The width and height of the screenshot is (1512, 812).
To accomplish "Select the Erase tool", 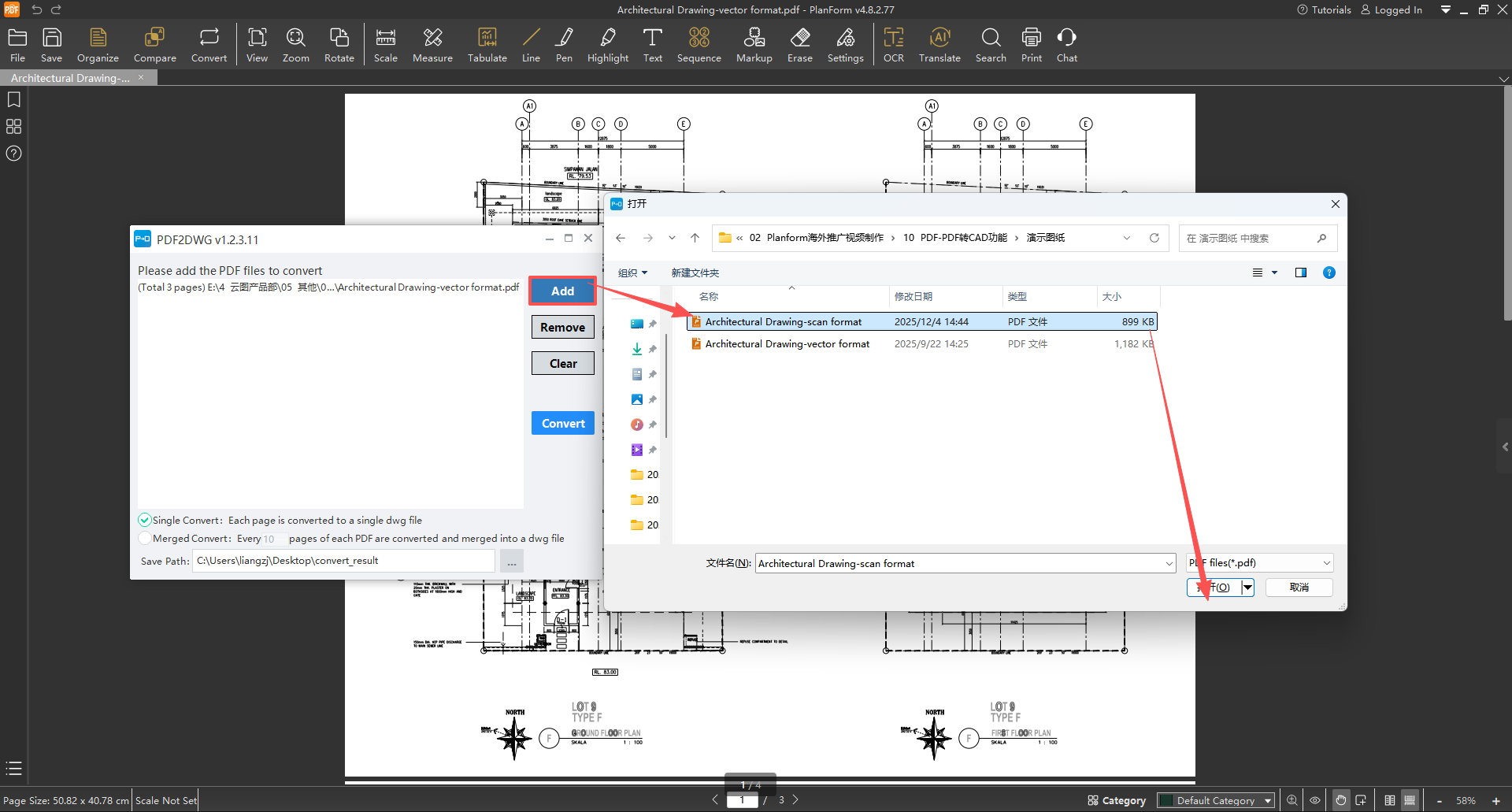I will click(799, 45).
